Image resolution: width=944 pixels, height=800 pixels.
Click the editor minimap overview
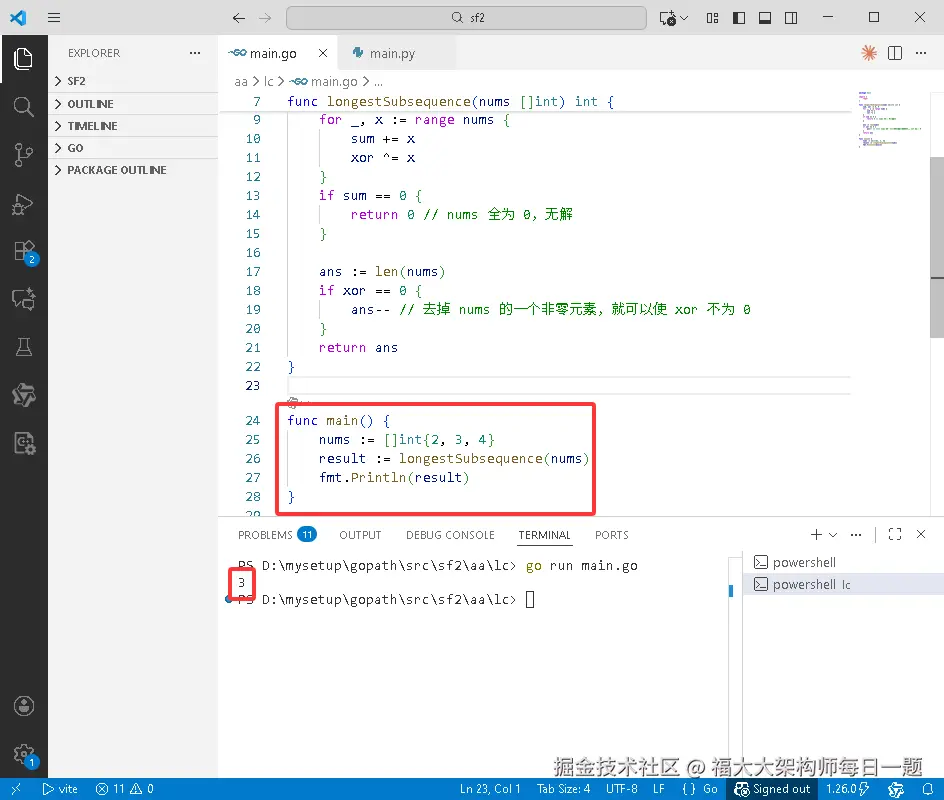tap(890, 120)
